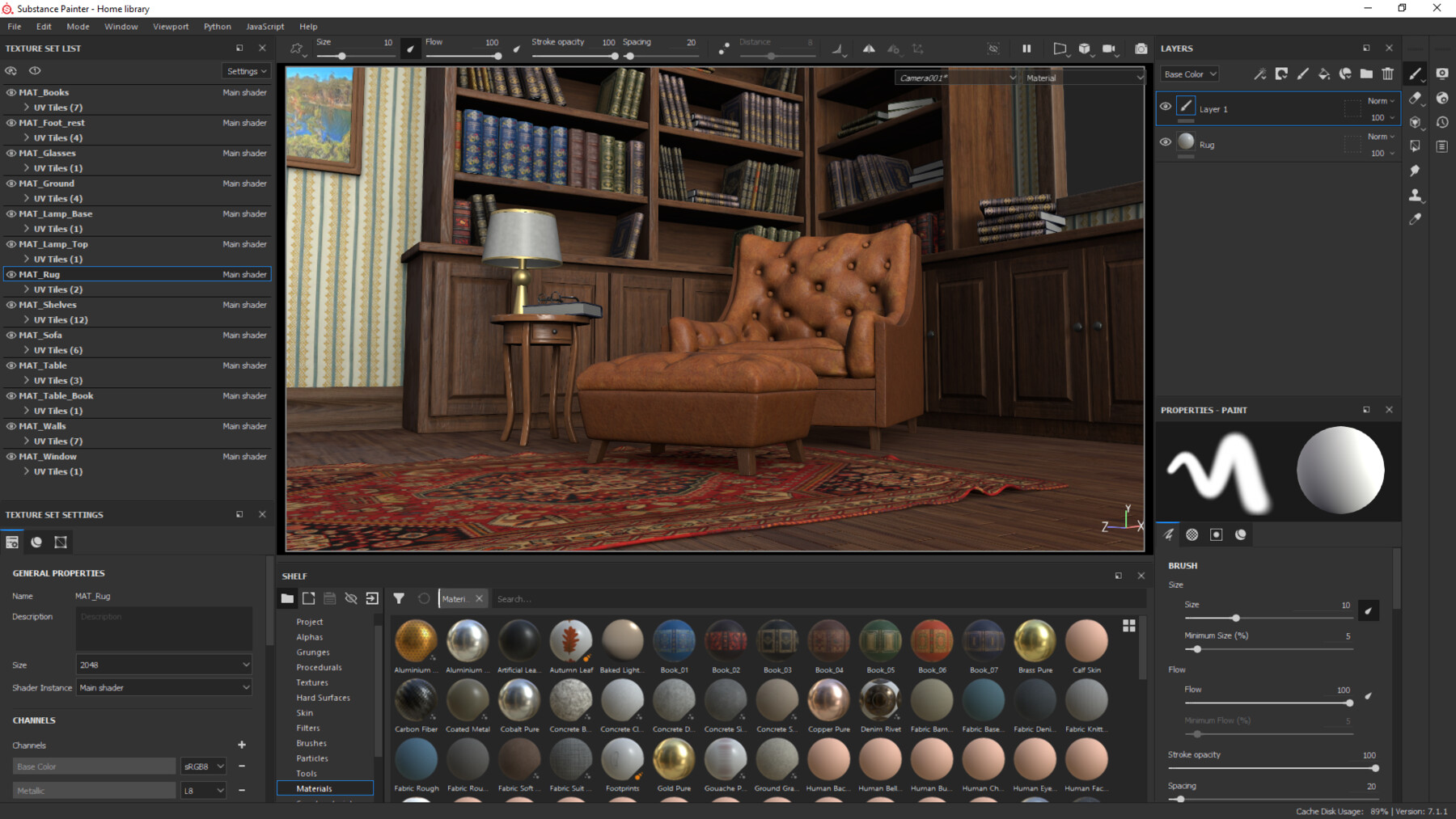The width and height of the screenshot is (1456, 819).
Task: Pick the Material Picker eyedropper tool
Action: [1416, 218]
